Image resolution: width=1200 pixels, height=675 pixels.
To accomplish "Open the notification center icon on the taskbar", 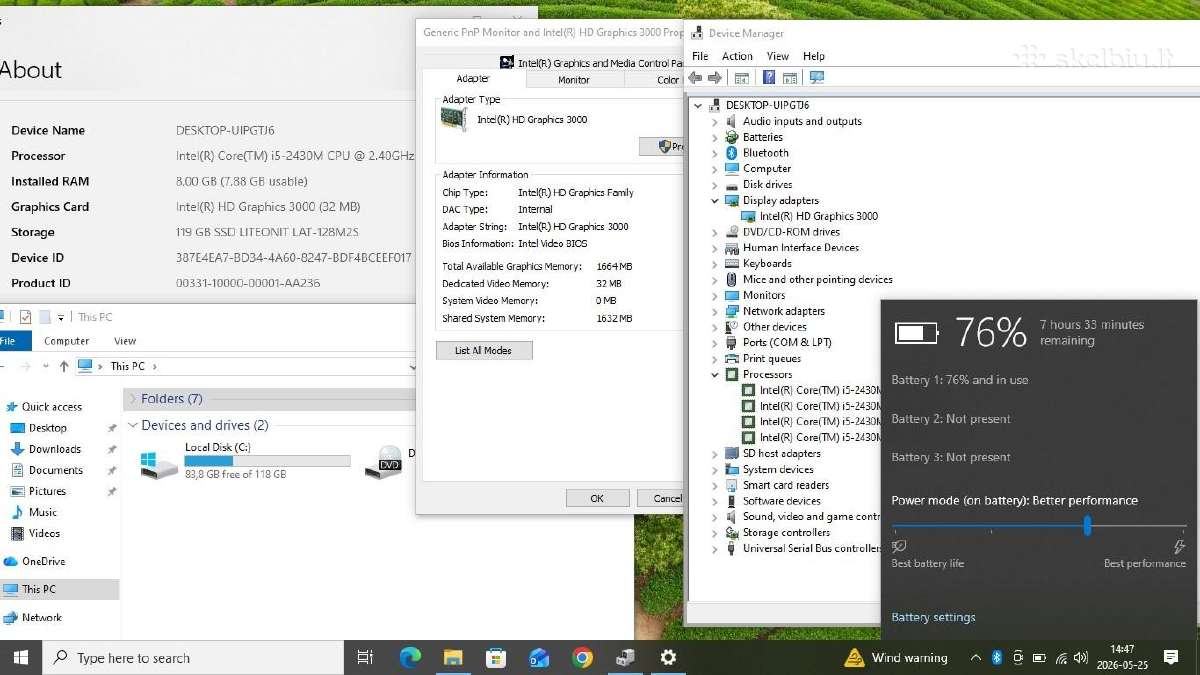I will (x=1171, y=657).
